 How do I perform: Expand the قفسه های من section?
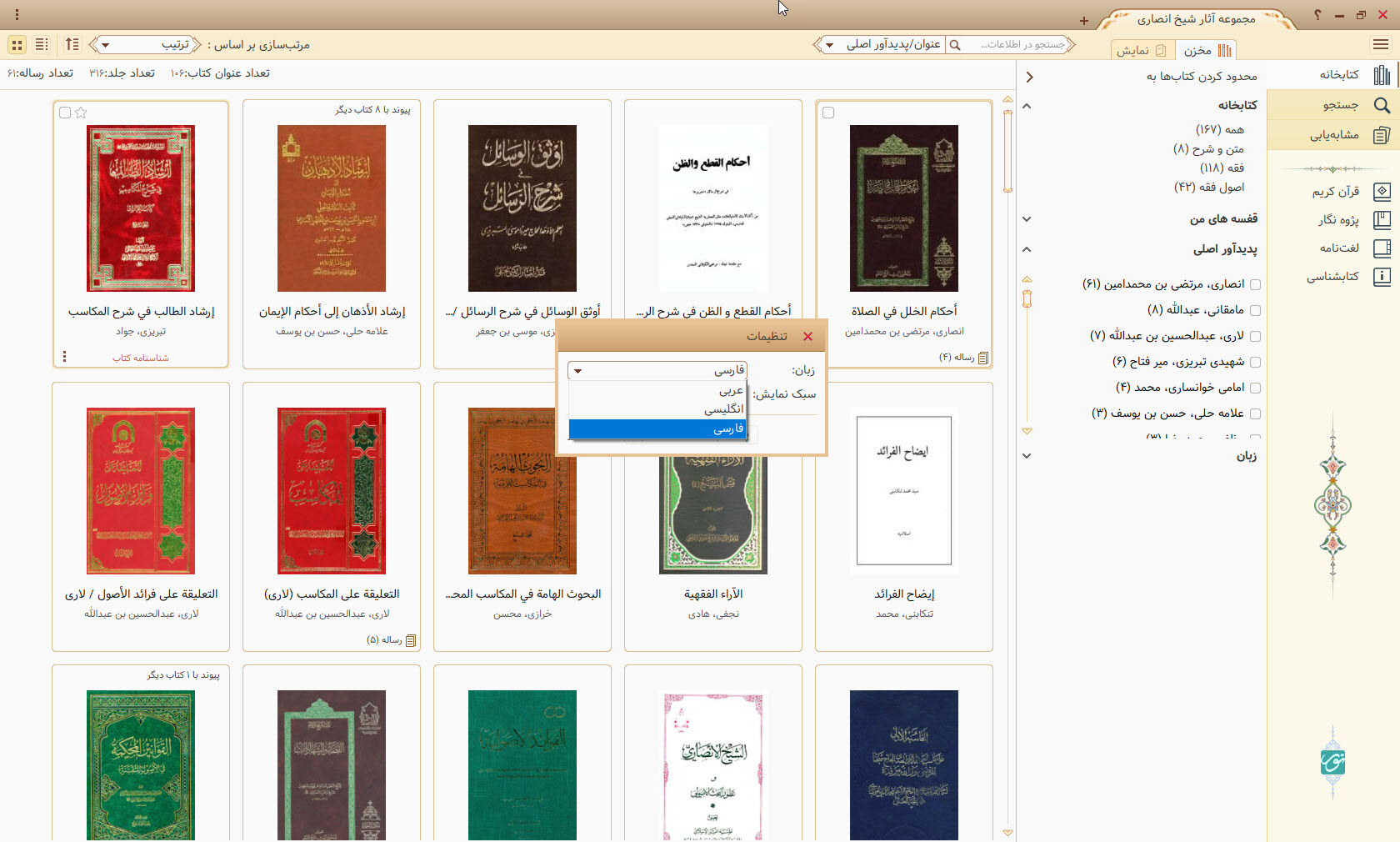pos(1027,219)
